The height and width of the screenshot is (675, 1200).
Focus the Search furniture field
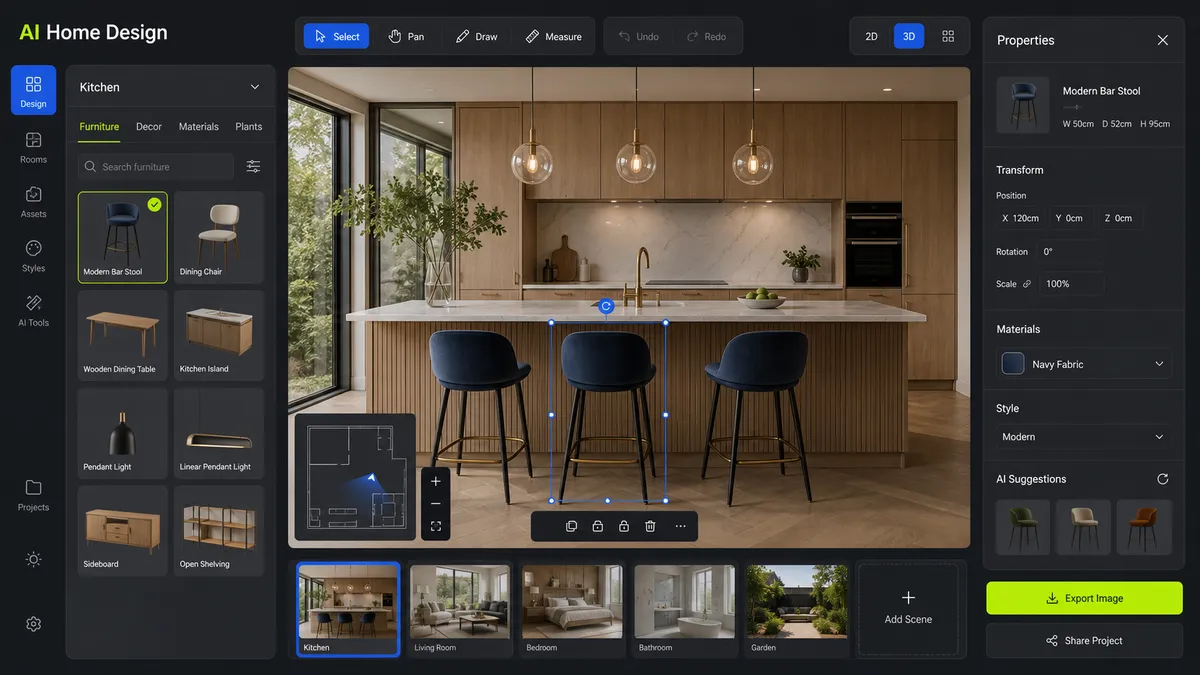click(156, 167)
